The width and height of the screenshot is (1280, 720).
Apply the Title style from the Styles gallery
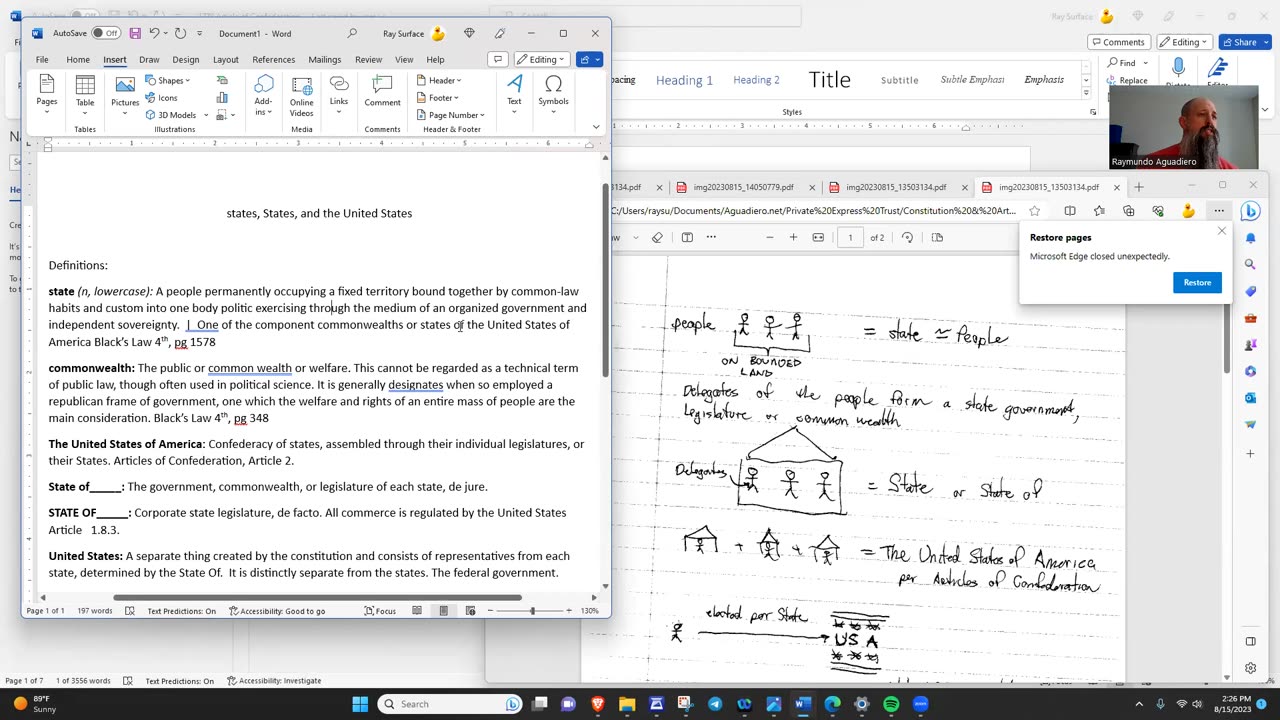click(x=830, y=80)
